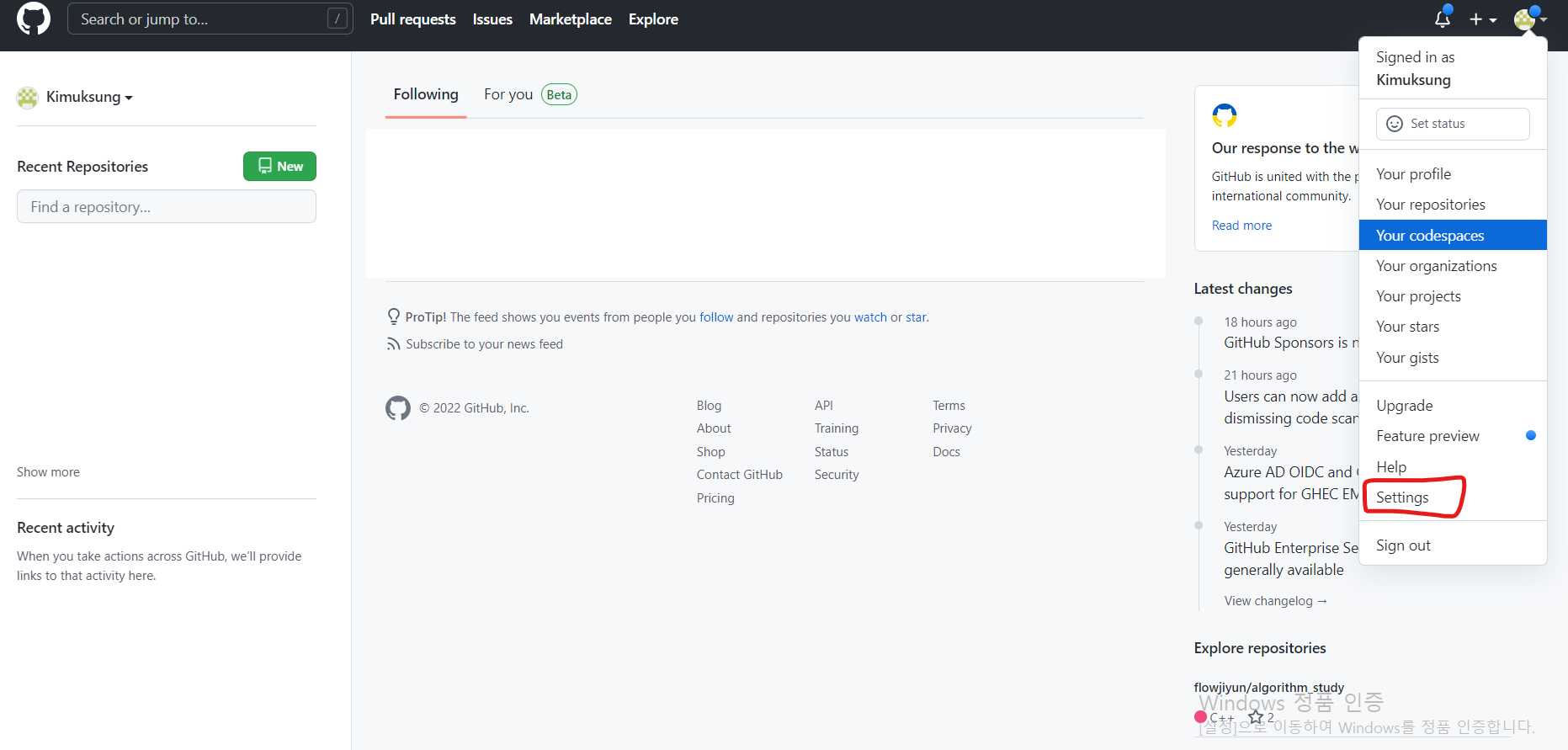The width and height of the screenshot is (1568, 750).
Task: Open Your organizations from the menu
Action: pyautogui.click(x=1453, y=266)
